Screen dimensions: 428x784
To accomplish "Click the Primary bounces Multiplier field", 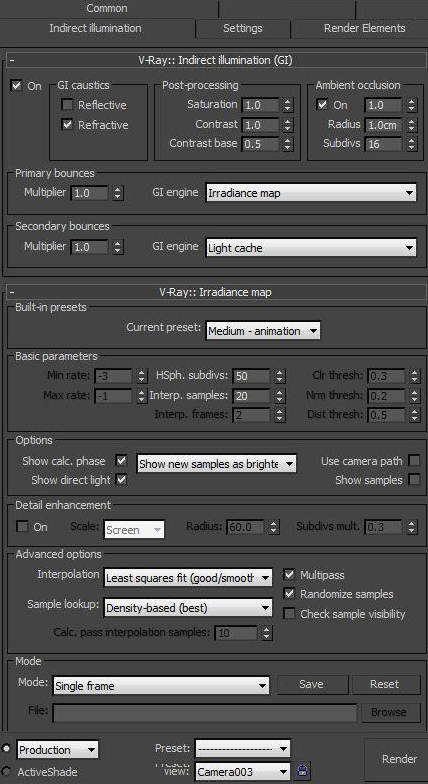I will click(90, 193).
